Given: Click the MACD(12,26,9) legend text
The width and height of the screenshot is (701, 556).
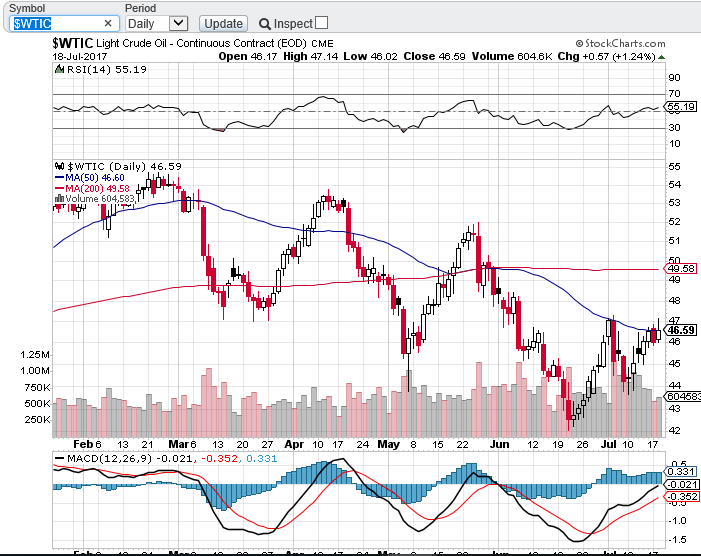Looking at the screenshot, I should point(110,459).
